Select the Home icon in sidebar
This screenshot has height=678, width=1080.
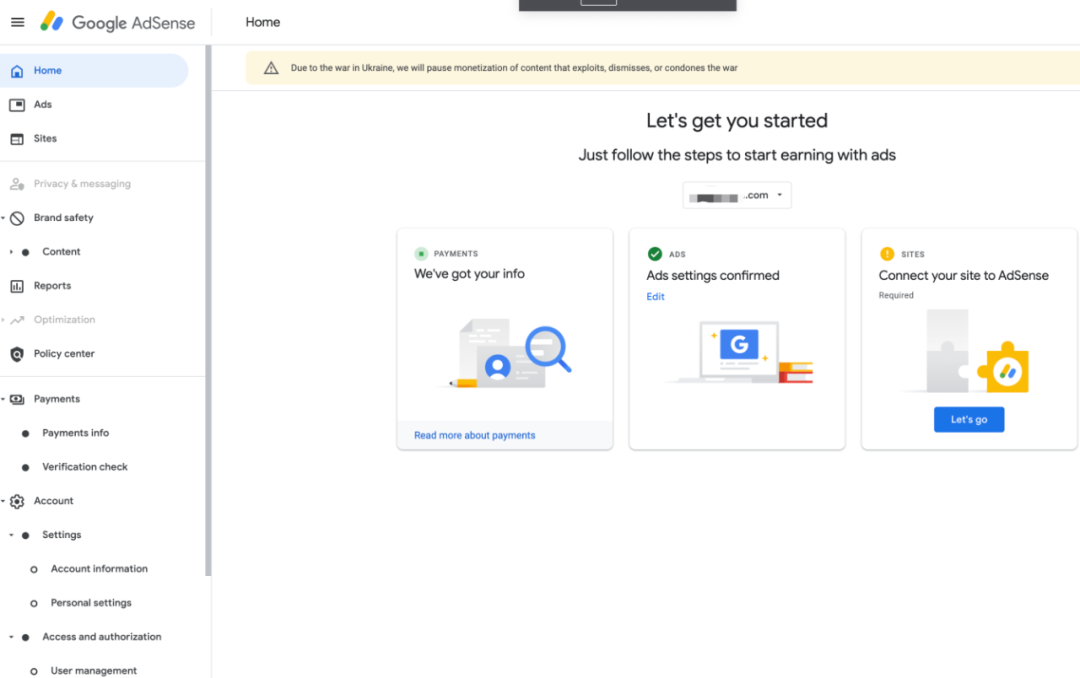[x=17, y=71]
